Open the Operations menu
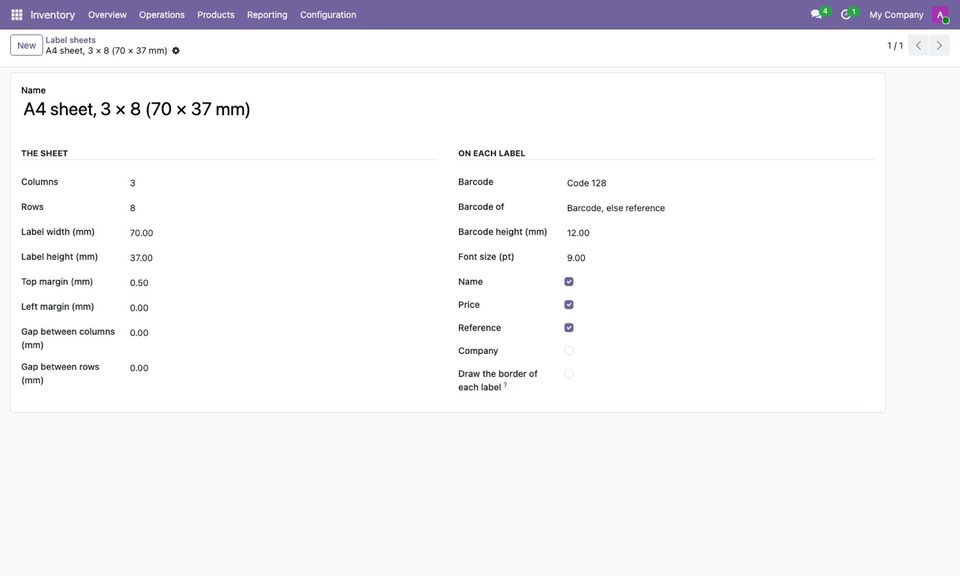Screen dimensions: 960x576 pos(162,15)
